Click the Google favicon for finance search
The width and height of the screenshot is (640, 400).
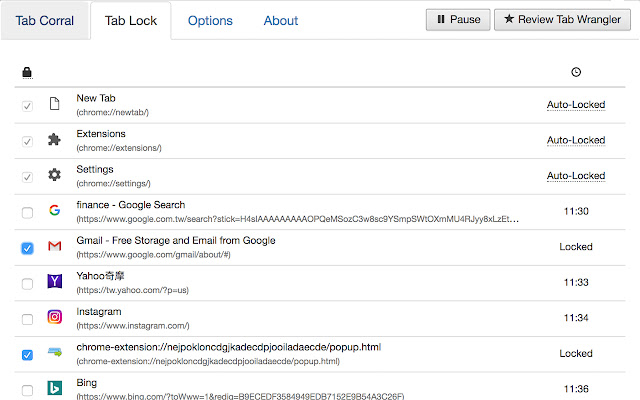(x=55, y=211)
